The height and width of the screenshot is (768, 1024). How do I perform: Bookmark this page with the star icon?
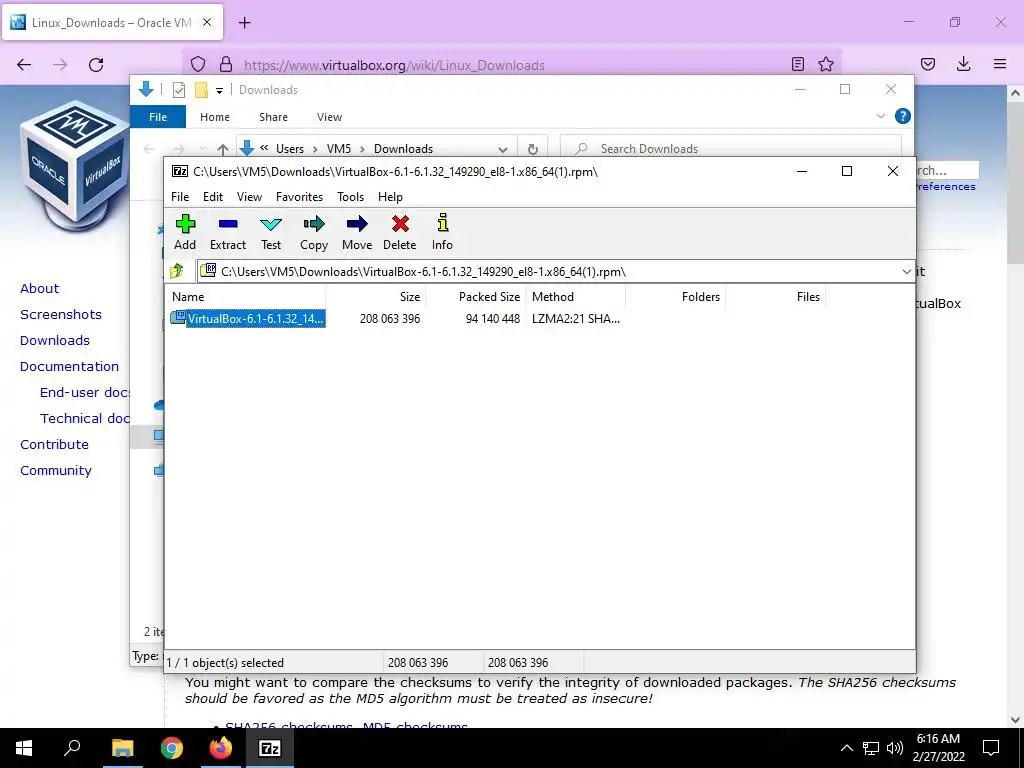click(x=825, y=64)
